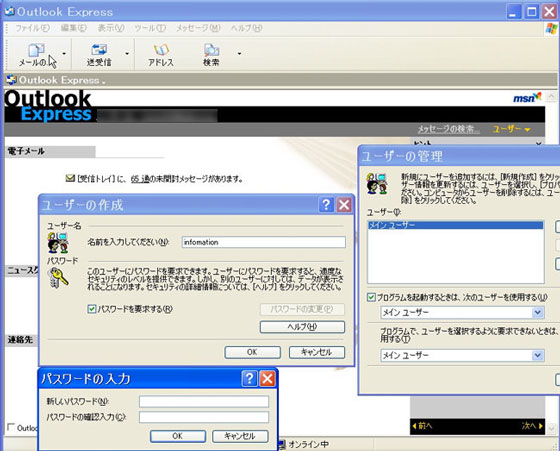The width and height of the screenshot is (560, 451).
Task: Click OK in ユーザーの作成 dialog
Action: [252, 352]
